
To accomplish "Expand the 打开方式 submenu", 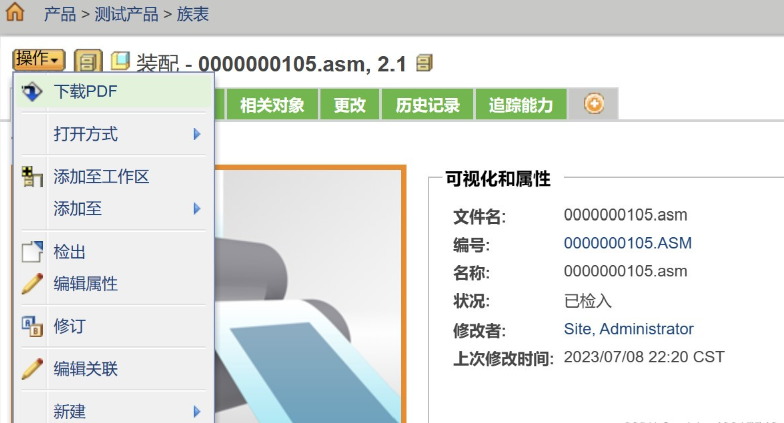I will (x=197, y=134).
